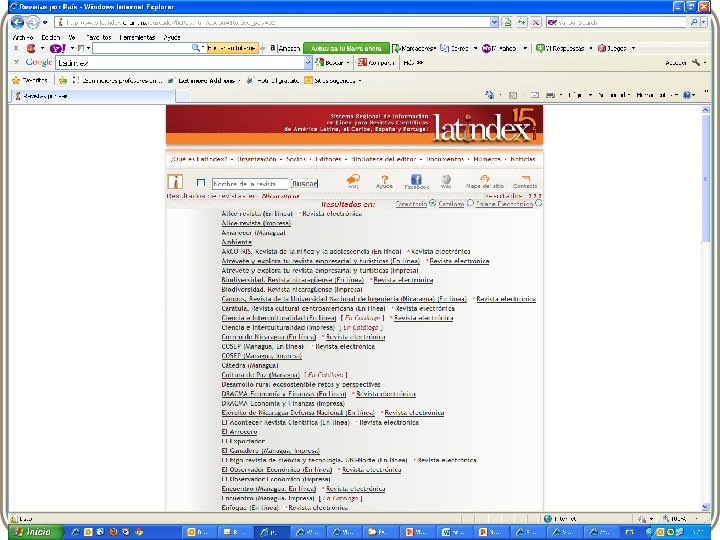The image size is (720, 540).
Task: Open the search provider dropdown next to magnifier
Action: pyautogui.click(x=704, y=22)
